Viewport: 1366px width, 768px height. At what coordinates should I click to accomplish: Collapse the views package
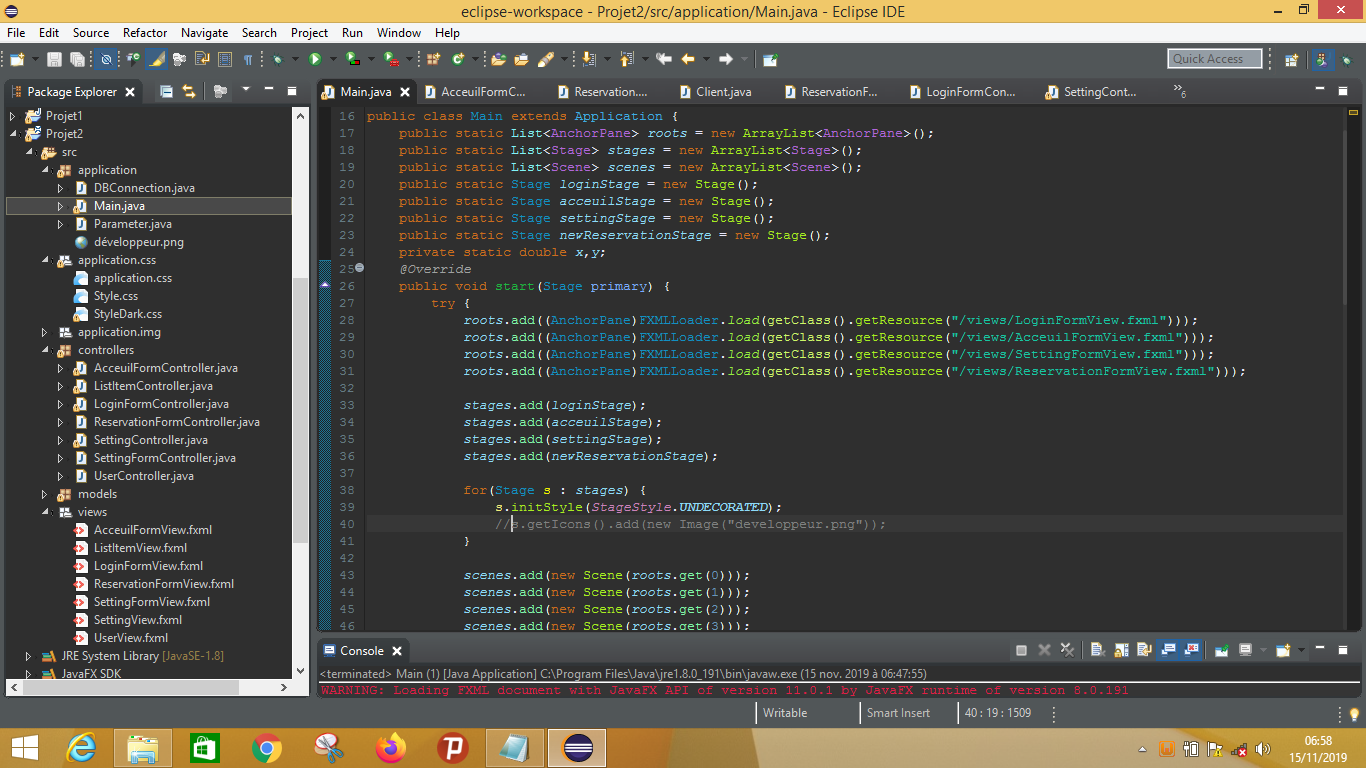coord(45,512)
